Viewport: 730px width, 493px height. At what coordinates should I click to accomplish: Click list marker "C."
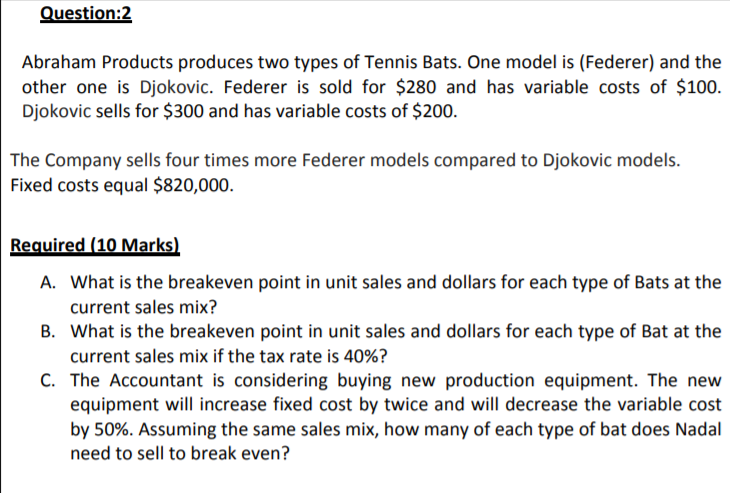50,380
